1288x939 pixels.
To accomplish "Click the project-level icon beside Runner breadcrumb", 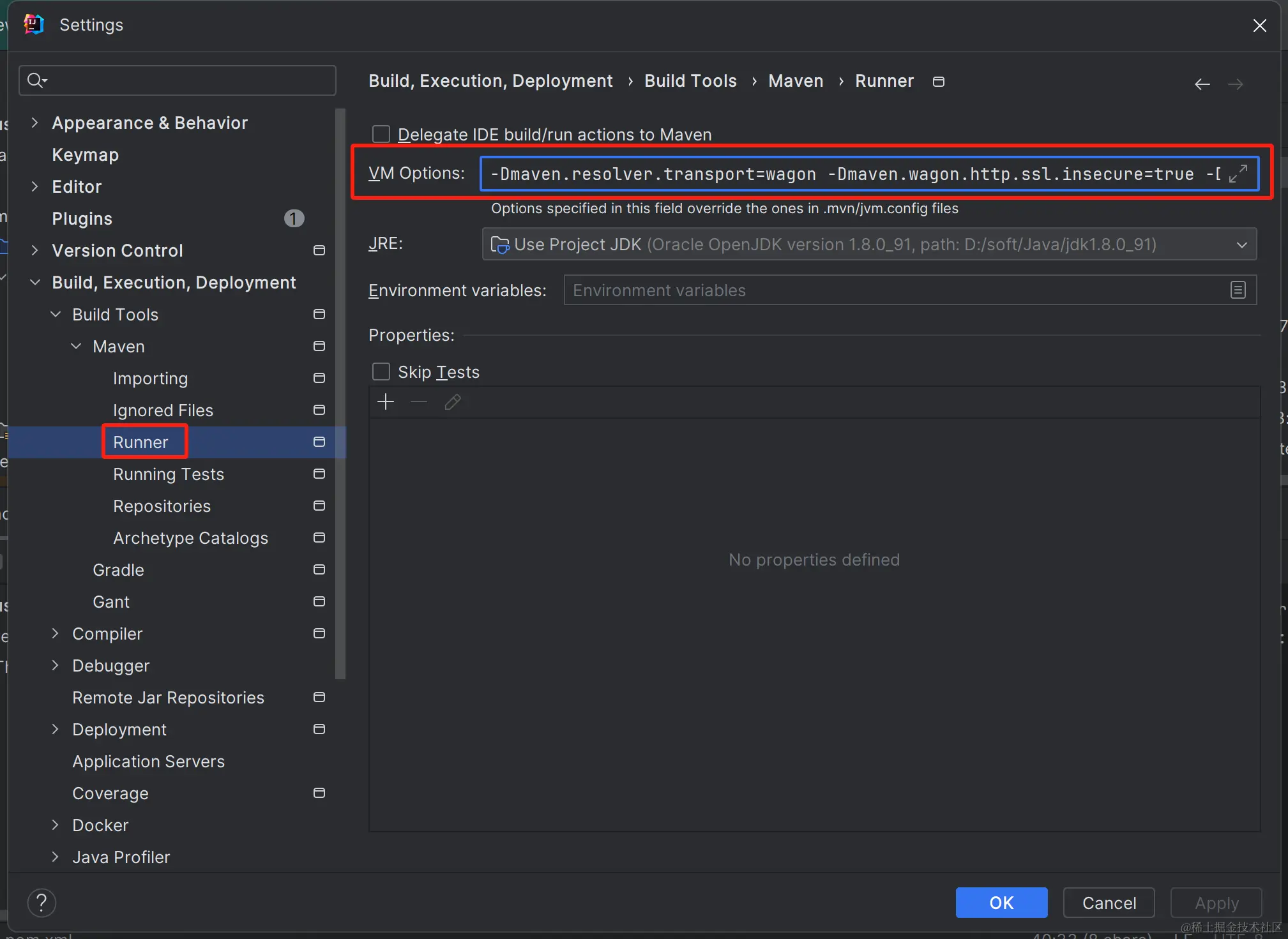I will (938, 82).
